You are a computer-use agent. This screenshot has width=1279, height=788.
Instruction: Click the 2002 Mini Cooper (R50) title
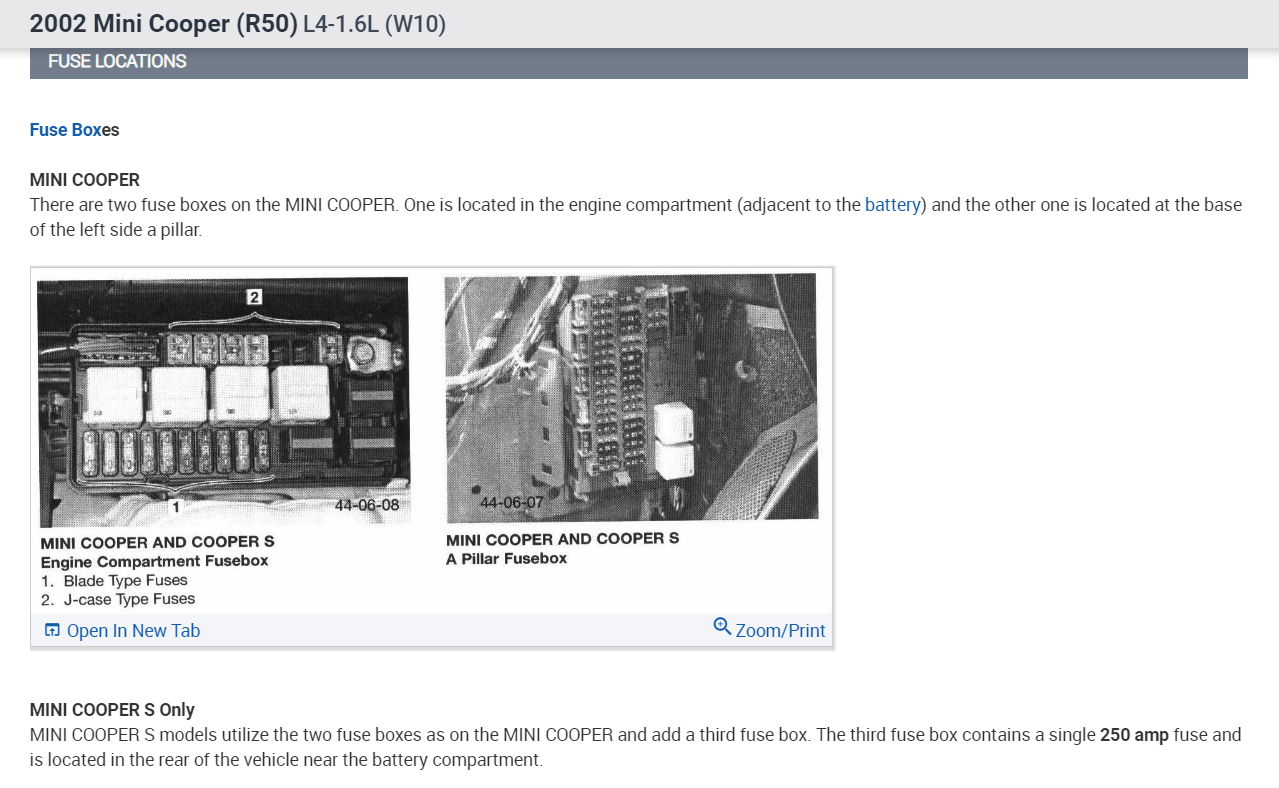click(164, 22)
